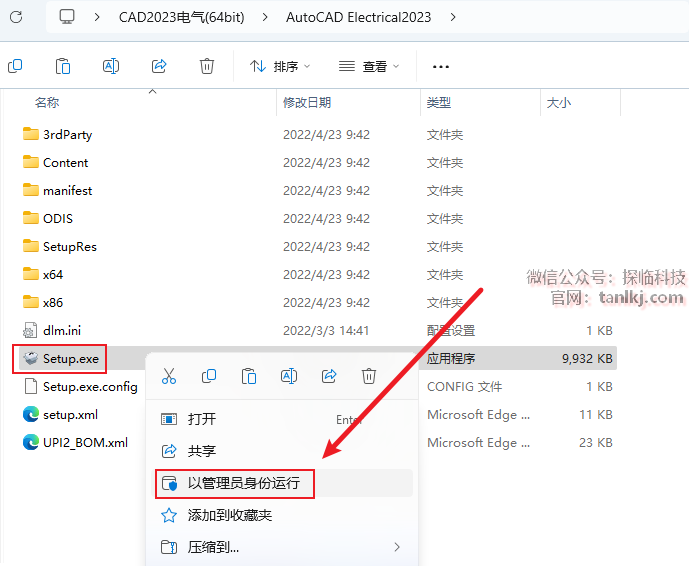Choose 添加到收藏夹 from context menu
This screenshot has width=689, height=566.
coord(282,515)
